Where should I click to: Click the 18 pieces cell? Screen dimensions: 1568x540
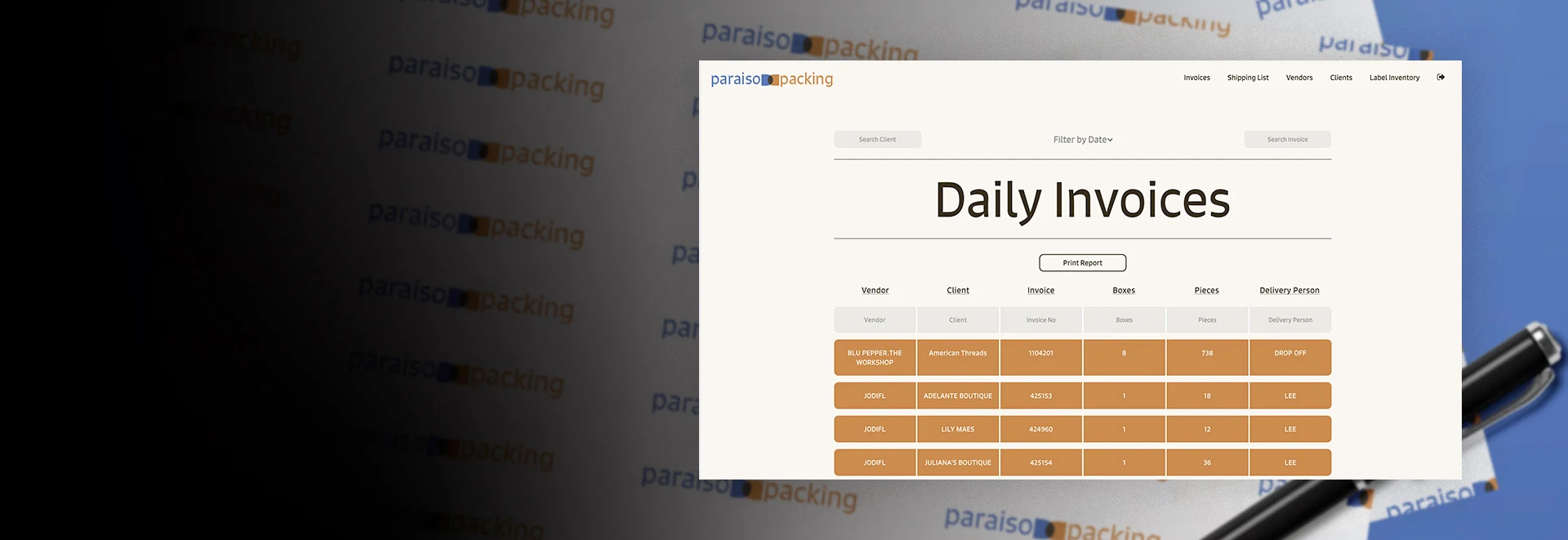click(x=1207, y=396)
